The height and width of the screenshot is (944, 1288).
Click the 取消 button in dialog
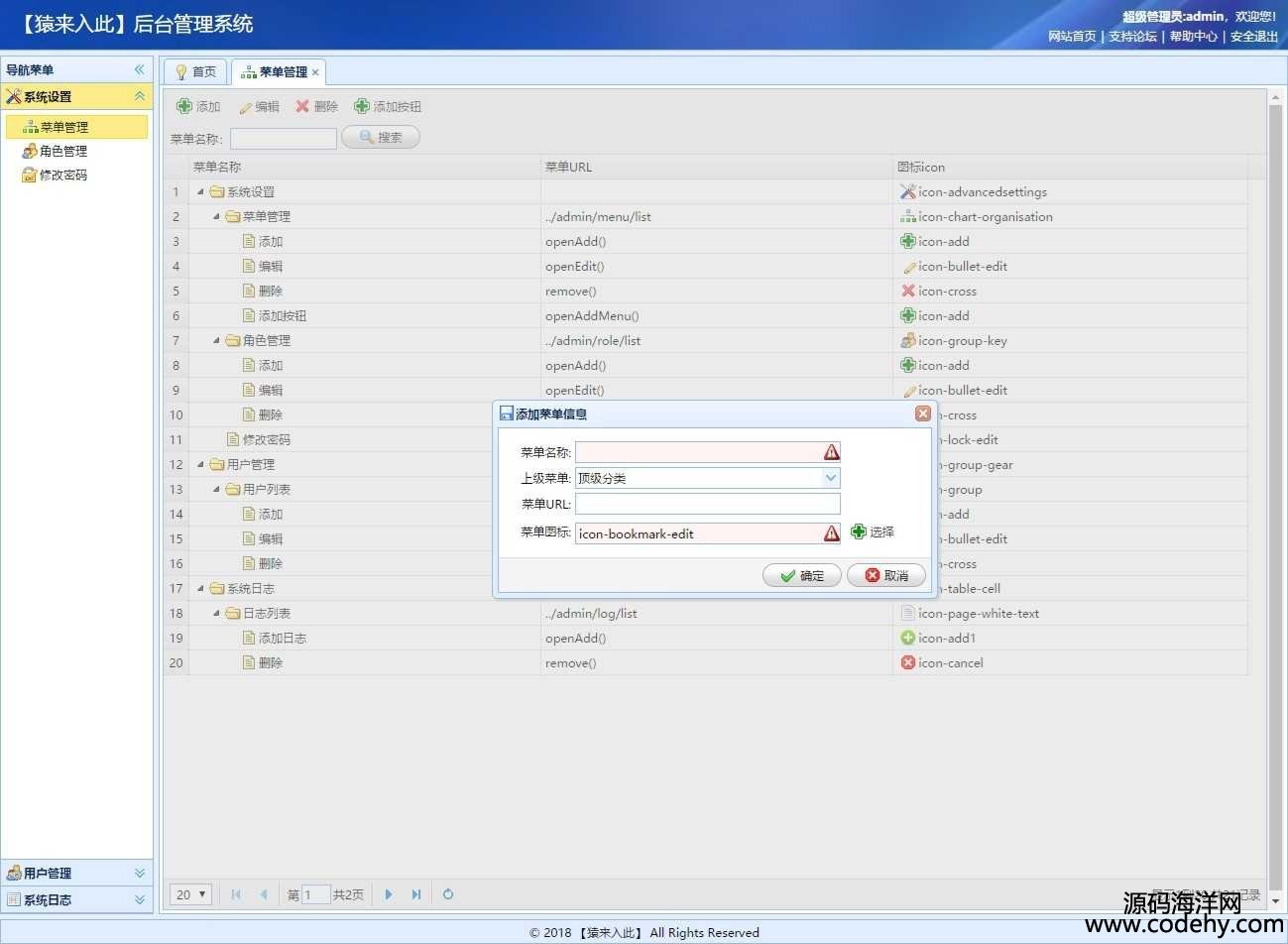click(x=885, y=576)
